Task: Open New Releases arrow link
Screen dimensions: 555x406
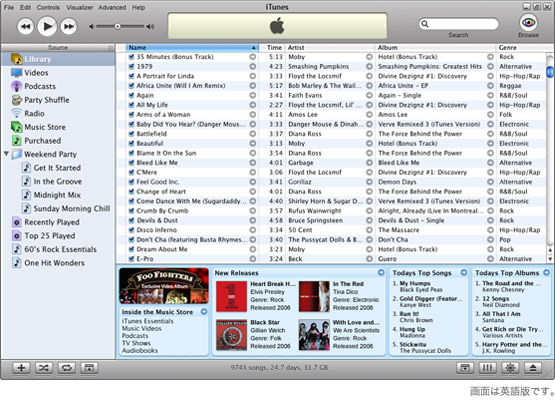Action: tap(381, 272)
